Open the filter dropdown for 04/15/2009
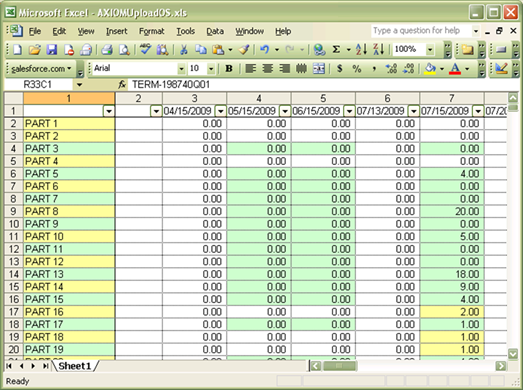Image resolution: width=523 pixels, height=390 pixels. pyautogui.click(x=220, y=111)
